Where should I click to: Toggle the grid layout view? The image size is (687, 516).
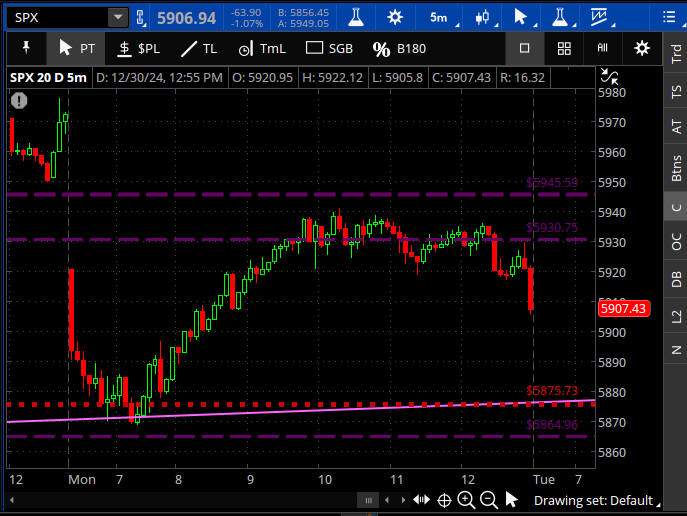[x=564, y=48]
